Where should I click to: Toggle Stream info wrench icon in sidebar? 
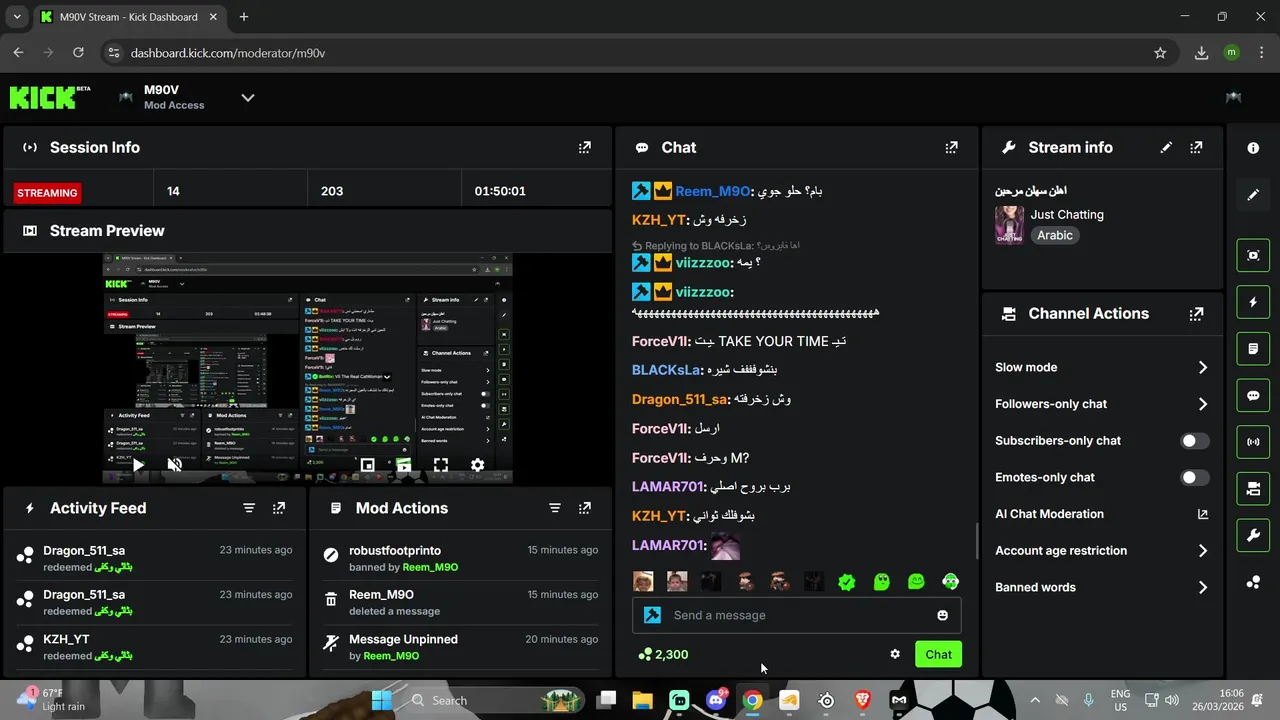[x=1253, y=536]
